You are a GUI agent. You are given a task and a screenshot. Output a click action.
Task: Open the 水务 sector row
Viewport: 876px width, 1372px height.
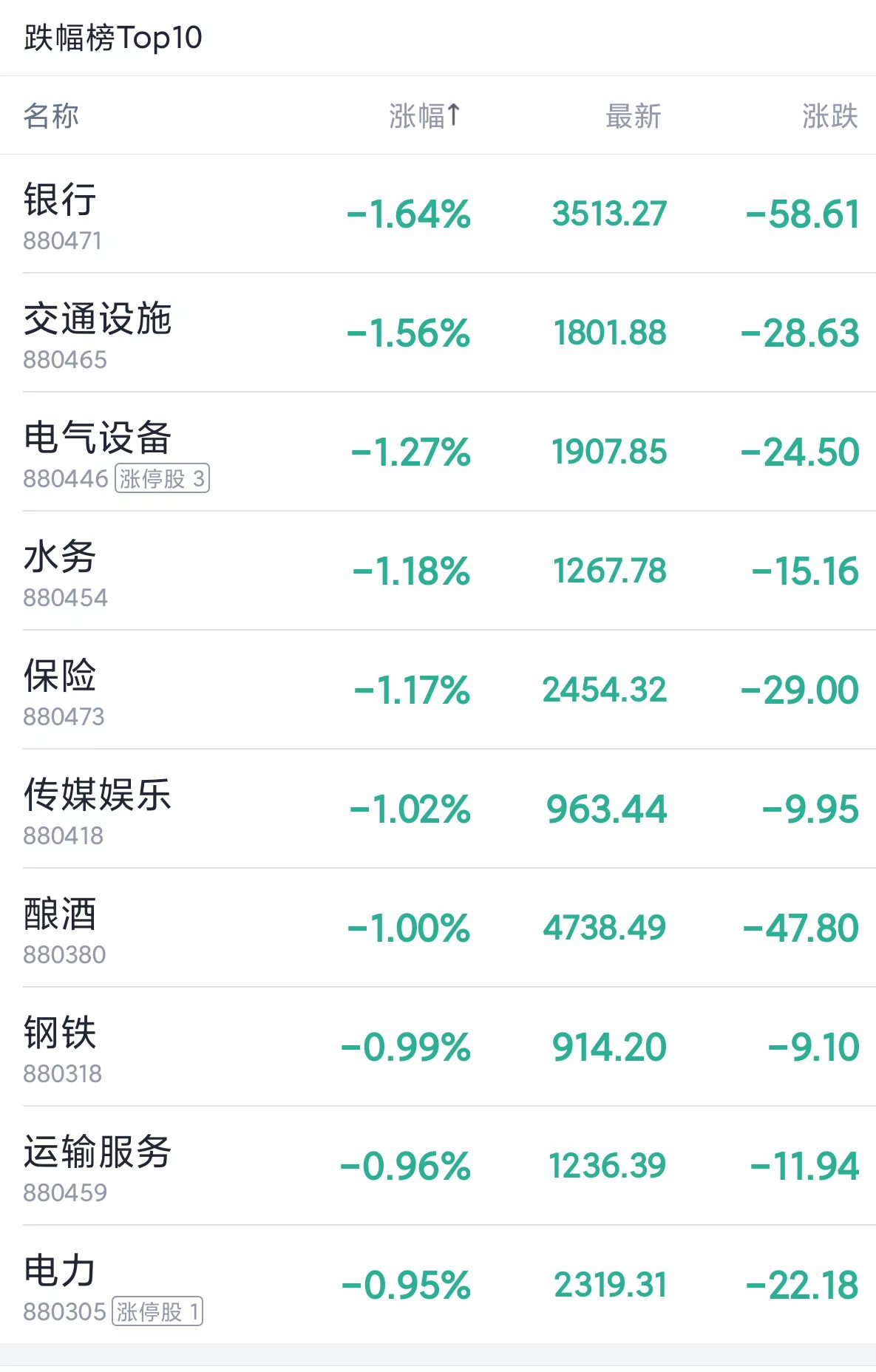click(438, 571)
